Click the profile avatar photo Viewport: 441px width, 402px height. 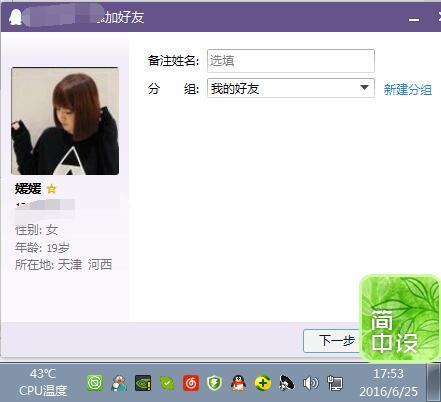[x=65, y=121]
